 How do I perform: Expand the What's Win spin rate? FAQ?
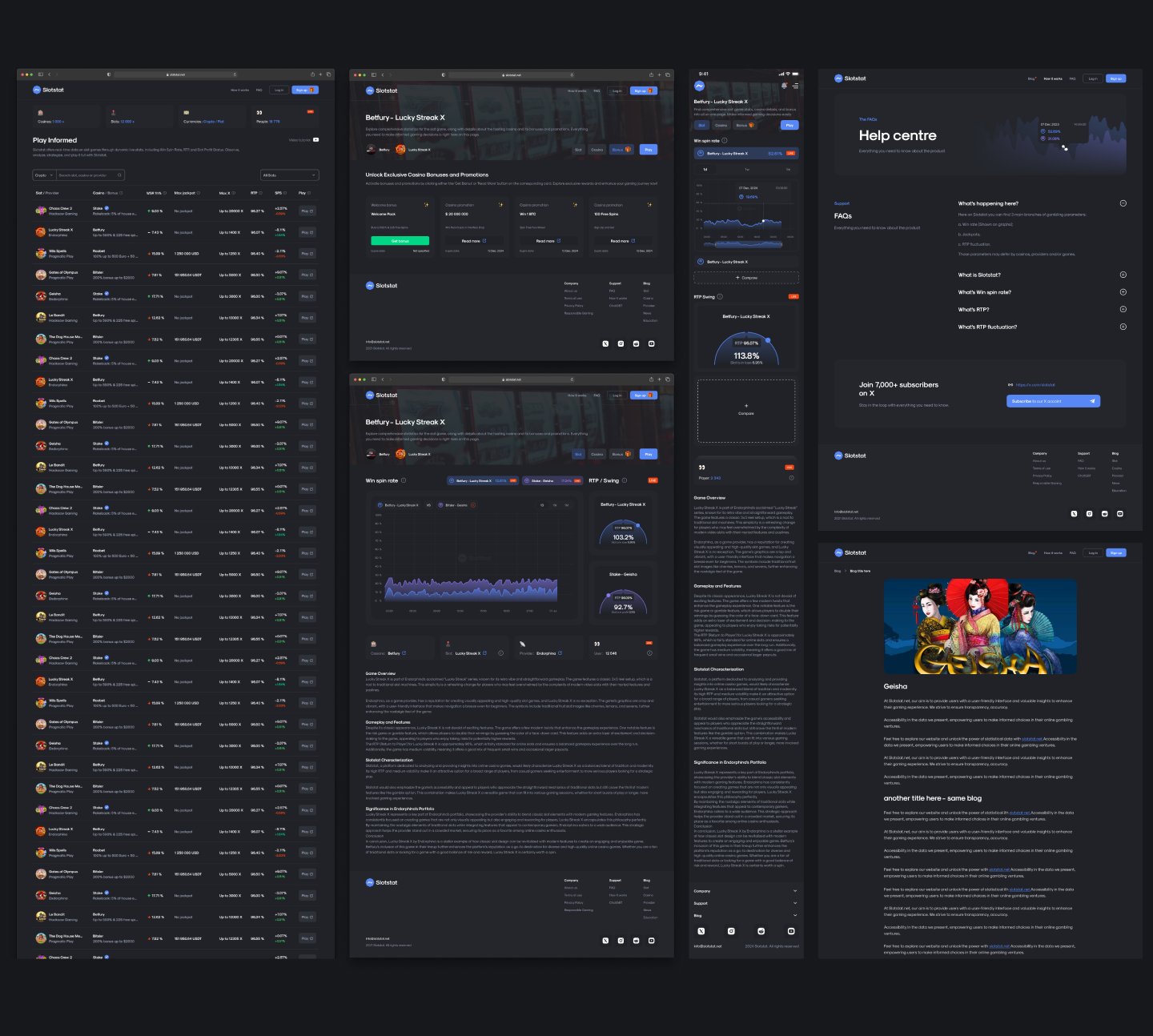click(1123, 292)
